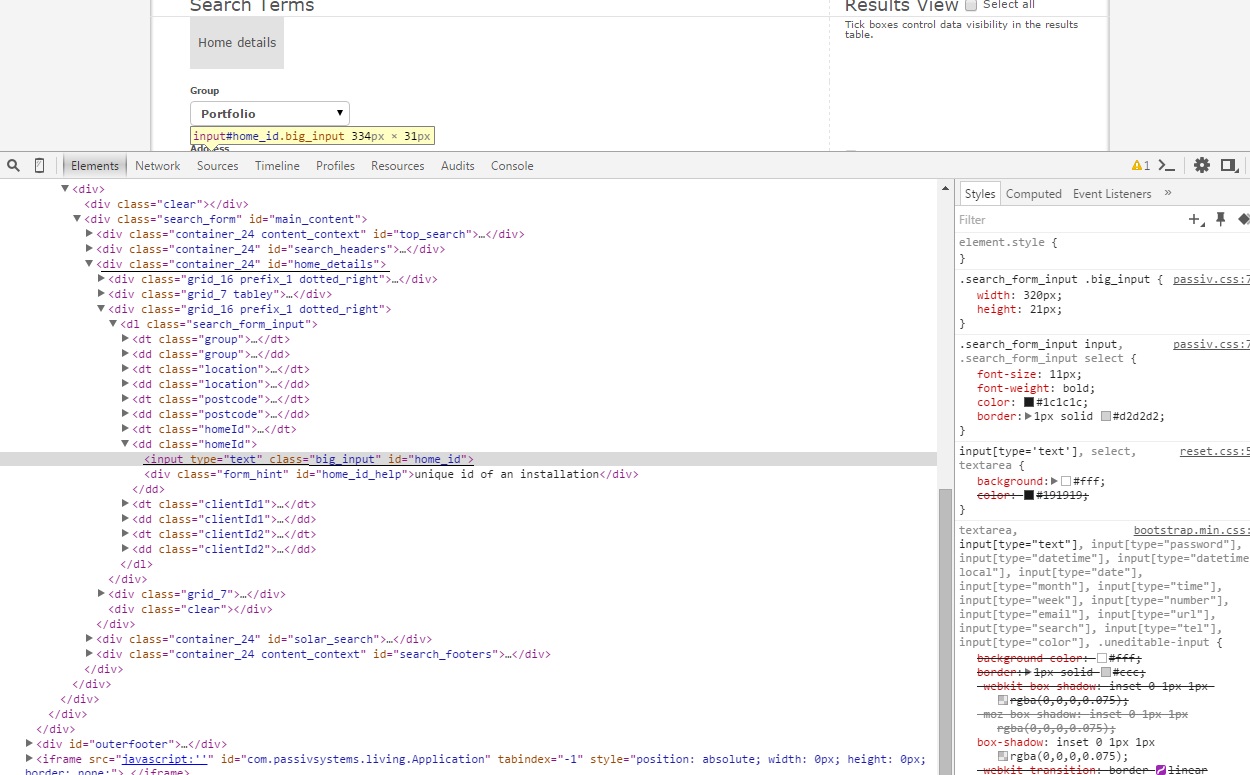Viewport: 1250px width, 775px height.
Task: Show the console drawer icon
Action: [x=1167, y=165]
